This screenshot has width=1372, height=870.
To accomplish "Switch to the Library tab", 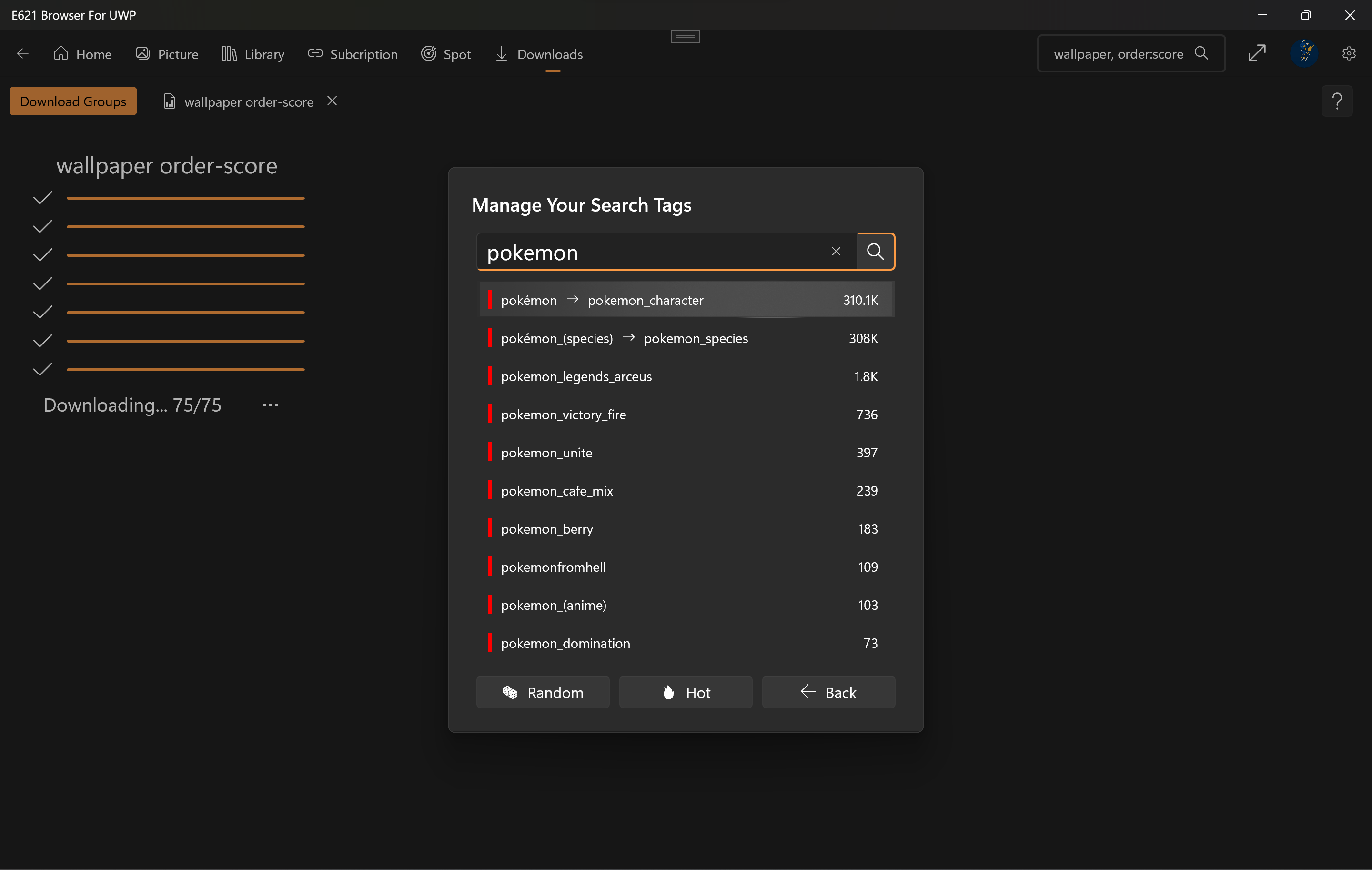I will 253,54.
